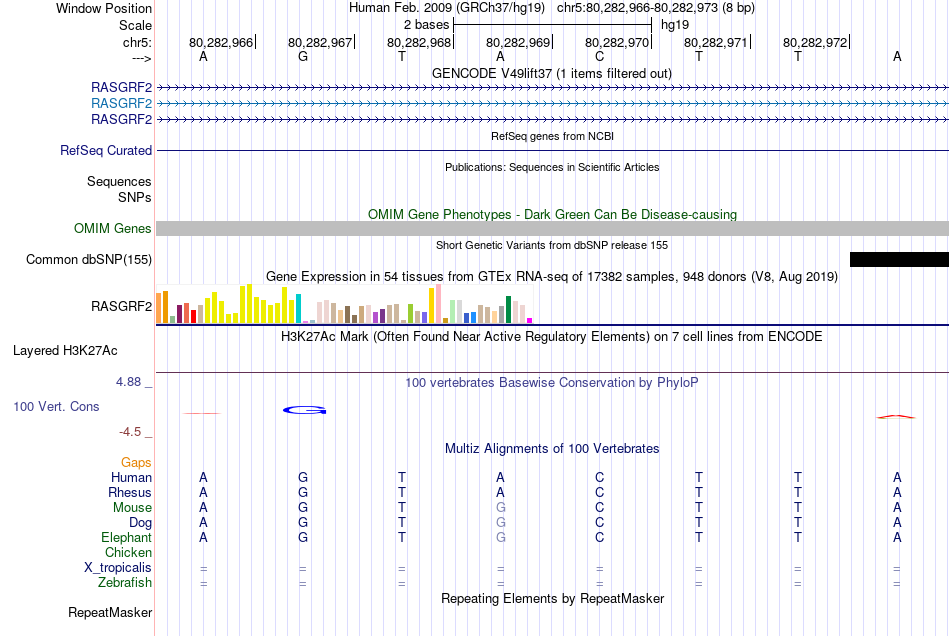This screenshot has width=950, height=636.
Task: Click the light-blue RASGRF2 transcript label
Action: tap(121, 104)
